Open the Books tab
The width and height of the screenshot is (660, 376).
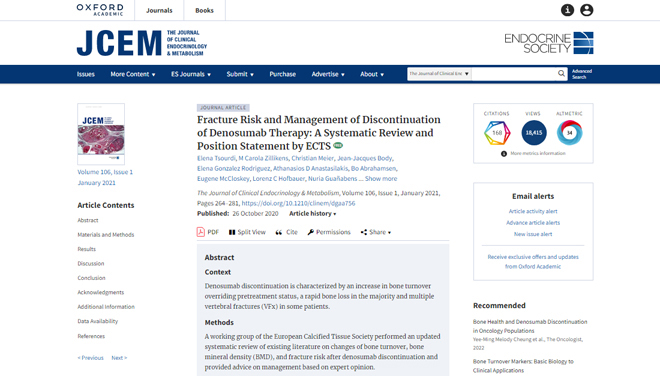(205, 10)
